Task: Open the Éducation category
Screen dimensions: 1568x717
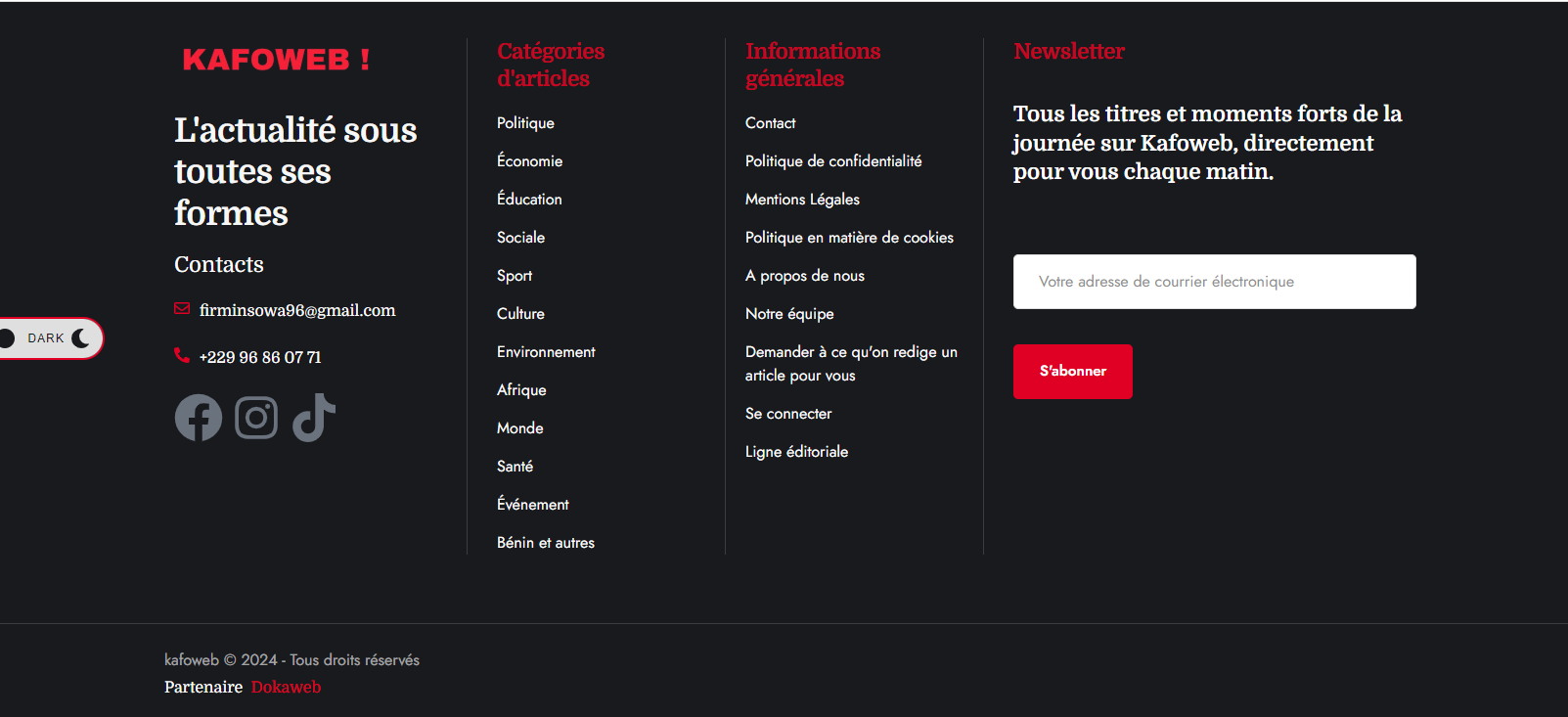Action: point(529,200)
